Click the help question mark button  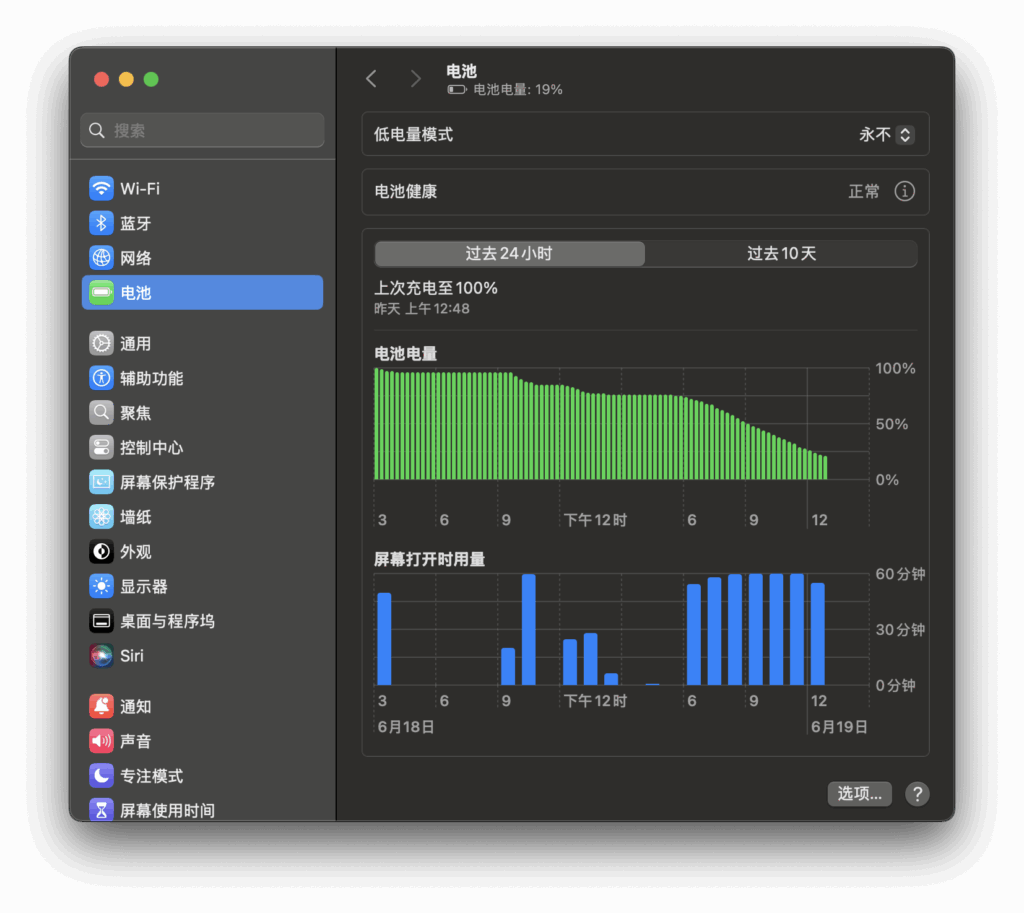[x=917, y=794]
